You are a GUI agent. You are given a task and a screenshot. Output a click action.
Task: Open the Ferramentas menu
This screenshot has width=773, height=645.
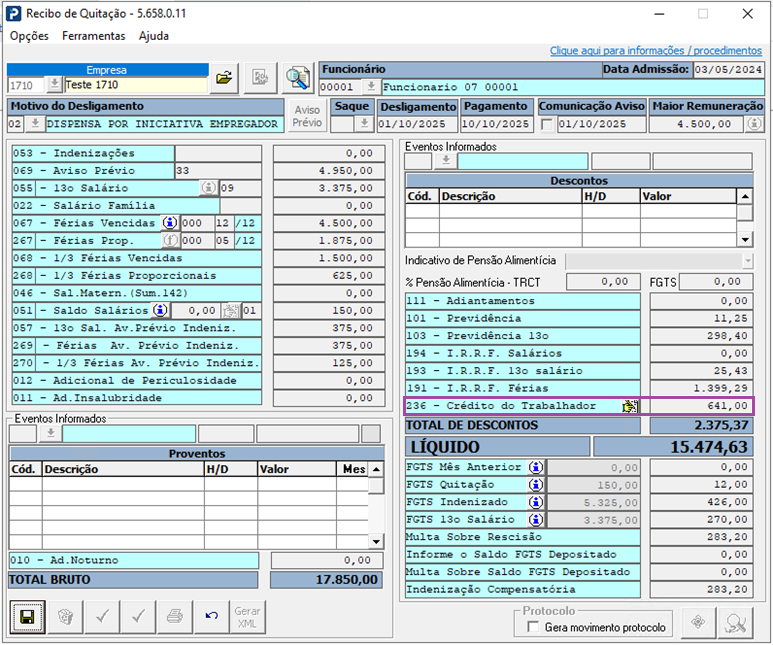pyautogui.click(x=94, y=35)
